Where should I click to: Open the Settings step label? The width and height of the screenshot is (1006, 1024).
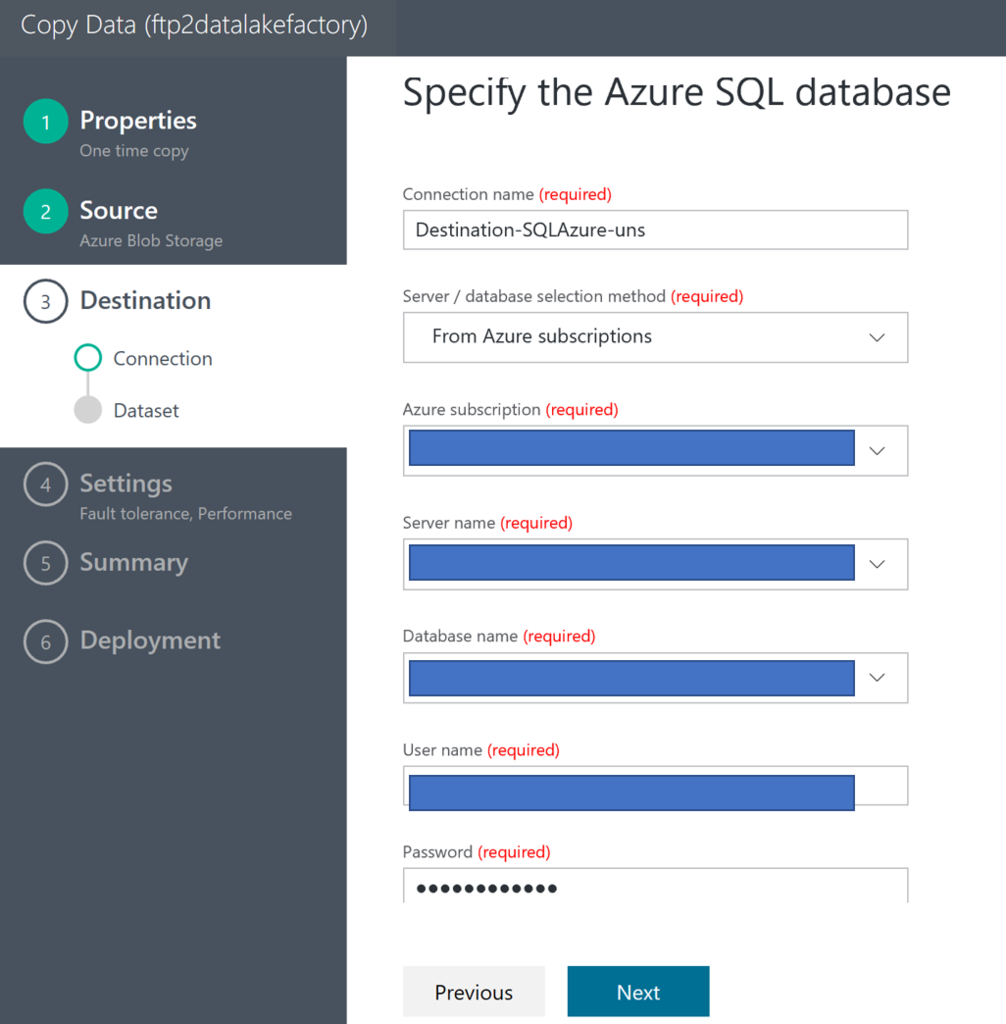click(126, 484)
